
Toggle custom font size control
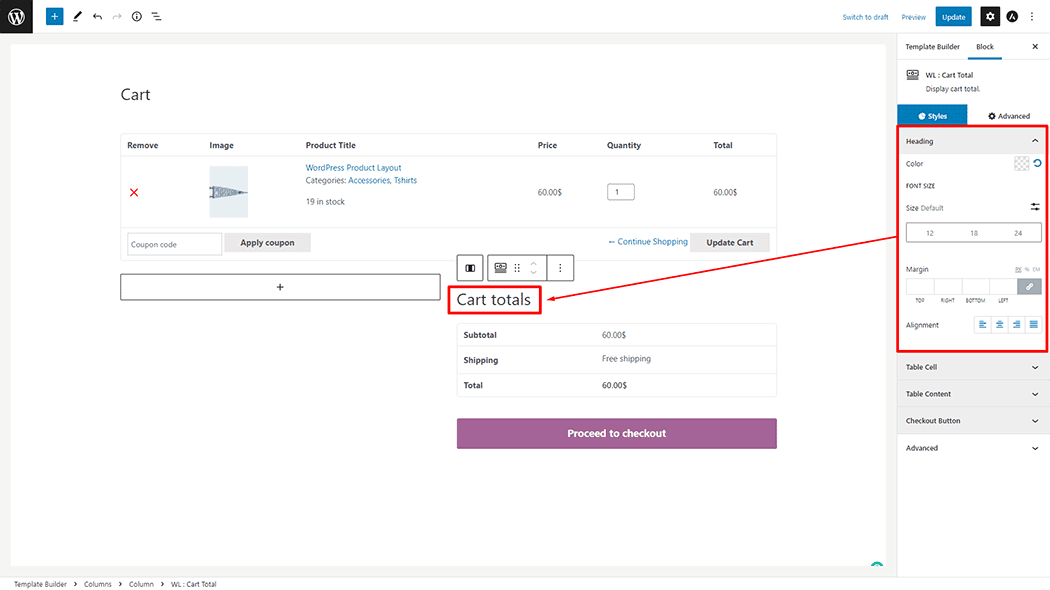(x=1035, y=207)
